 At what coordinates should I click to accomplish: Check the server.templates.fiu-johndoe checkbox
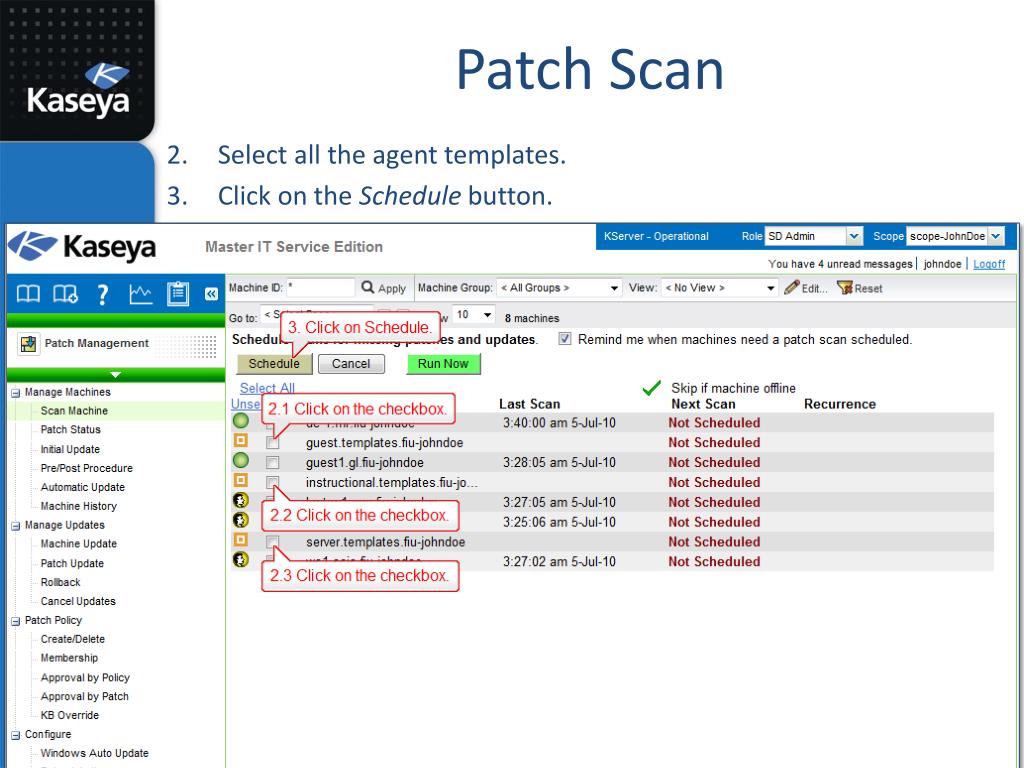point(272,541)
